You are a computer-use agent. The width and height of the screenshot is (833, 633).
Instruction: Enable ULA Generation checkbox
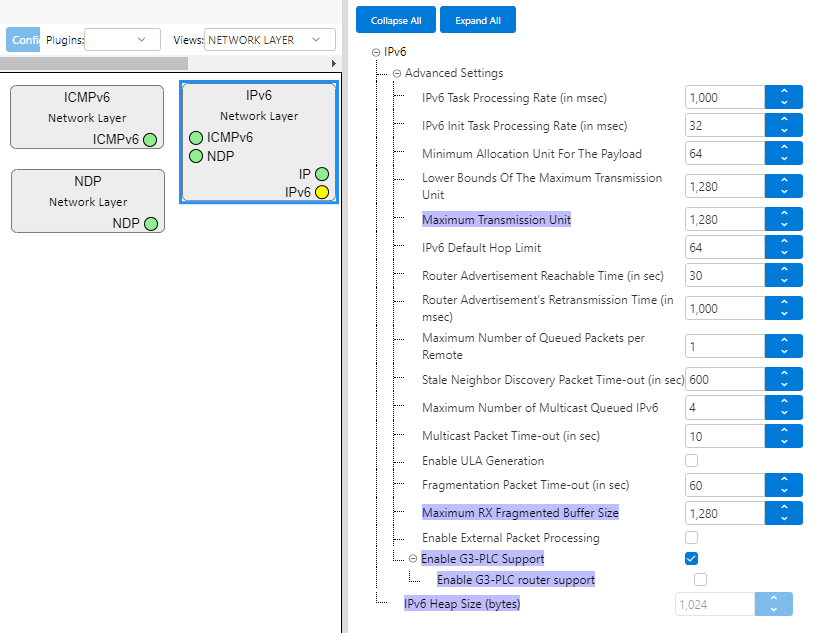pyautogui.click(x=691, y=461)
